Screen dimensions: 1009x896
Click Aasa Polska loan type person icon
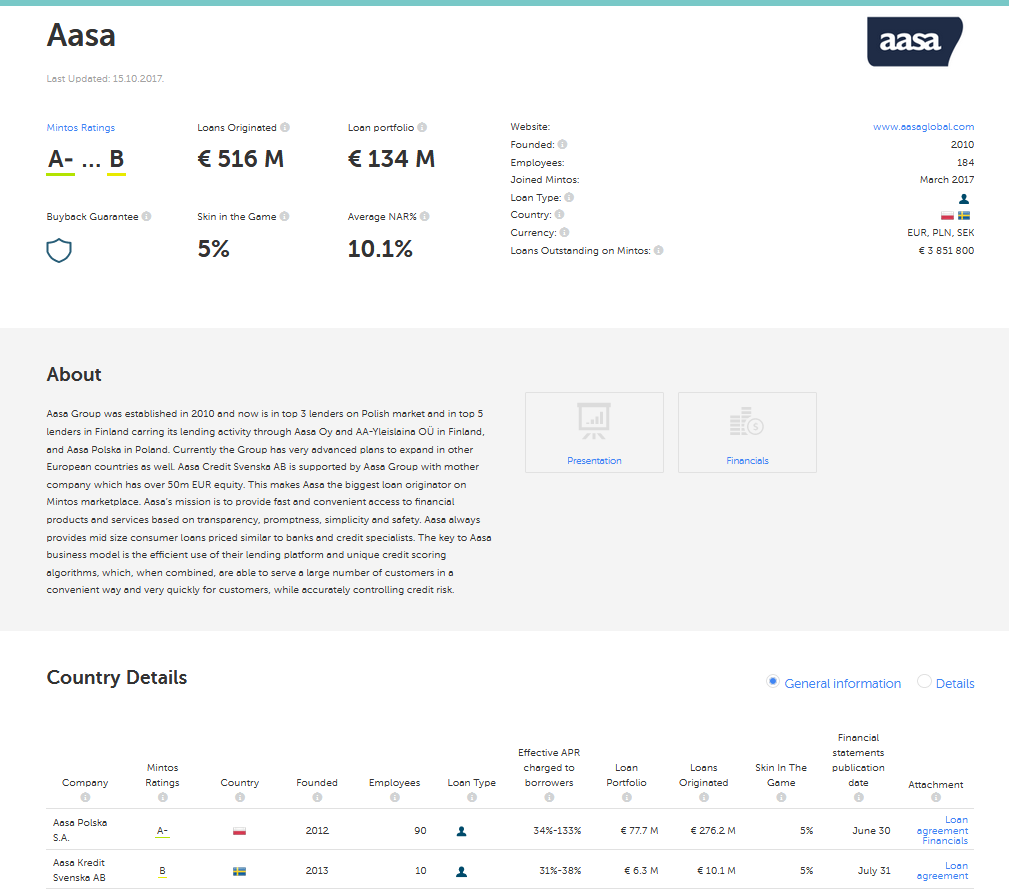(461, 831)
